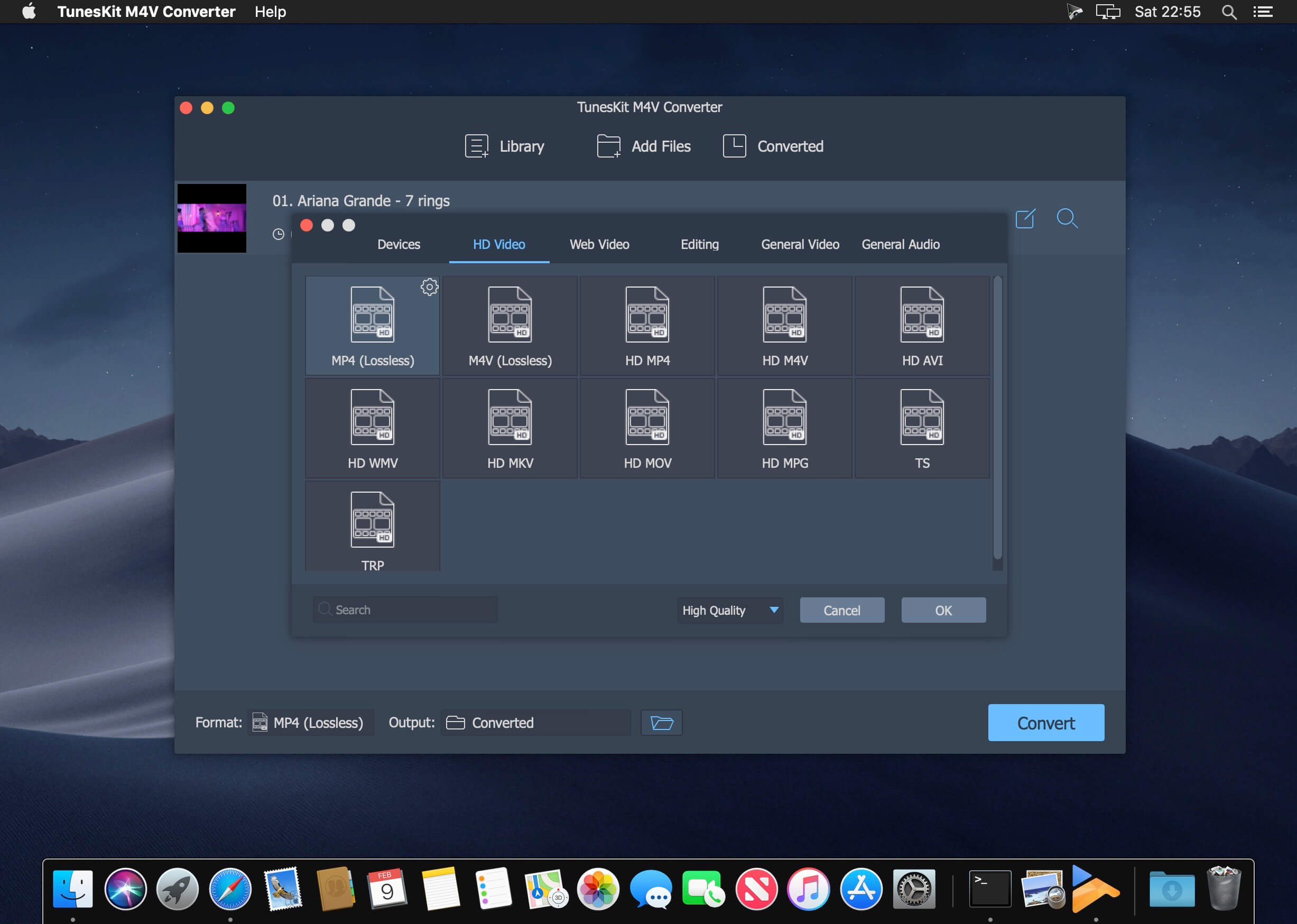
Task: Click the magnifier icon beside the video
Action: pos(1067,218)
